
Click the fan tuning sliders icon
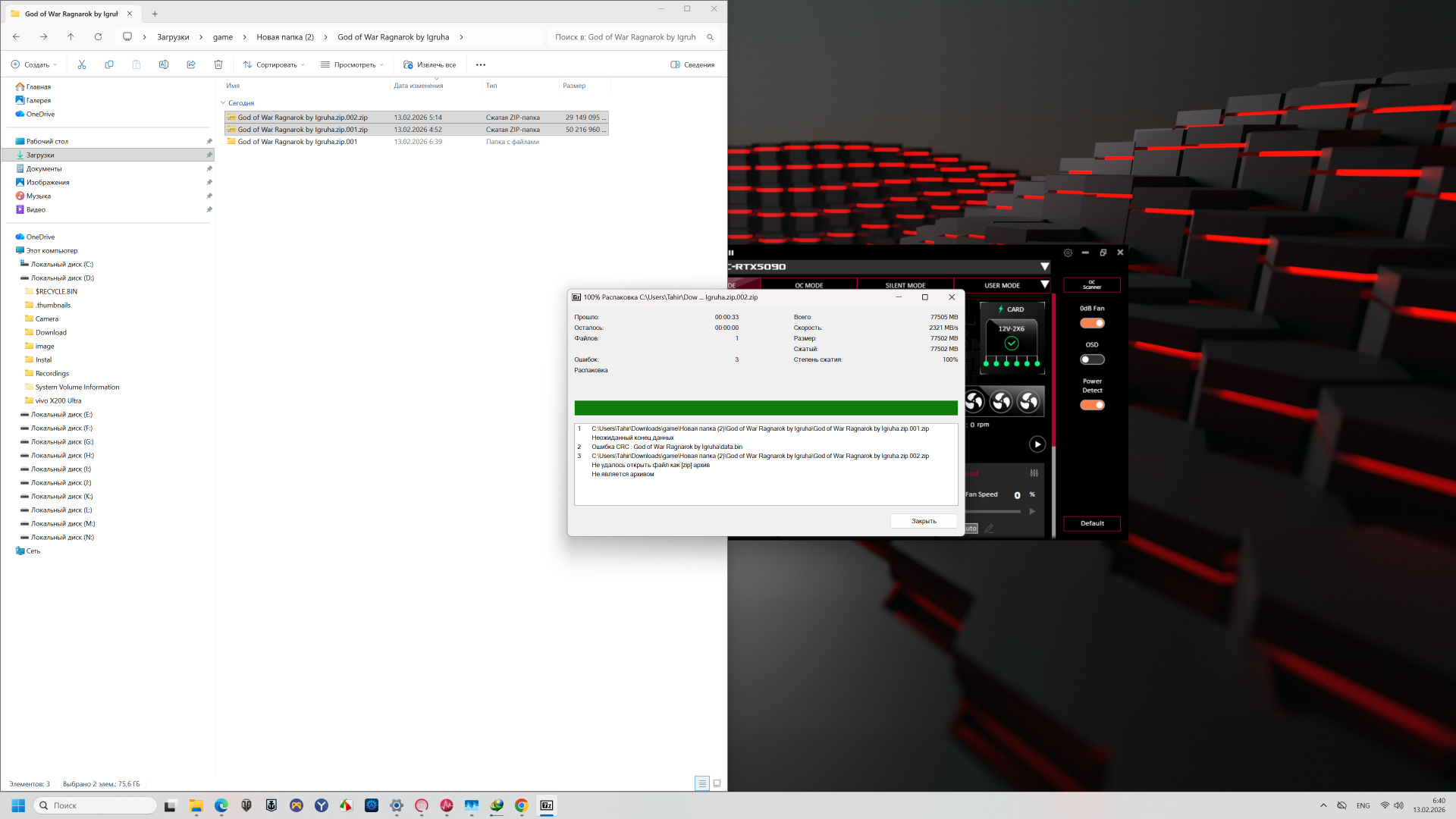tap(1034, 473)
